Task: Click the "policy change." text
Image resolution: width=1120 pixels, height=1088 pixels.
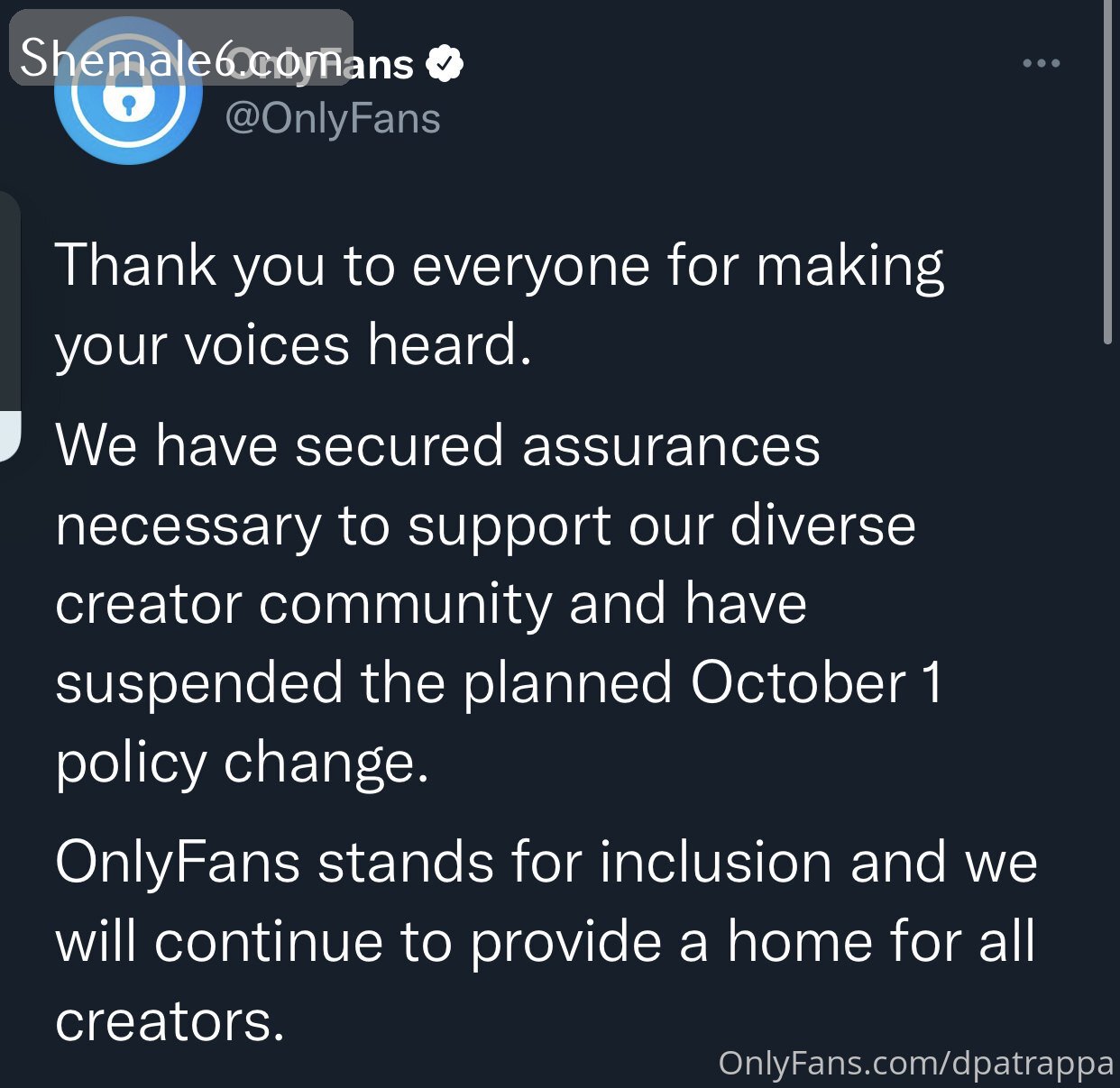Action: point(242,764)
